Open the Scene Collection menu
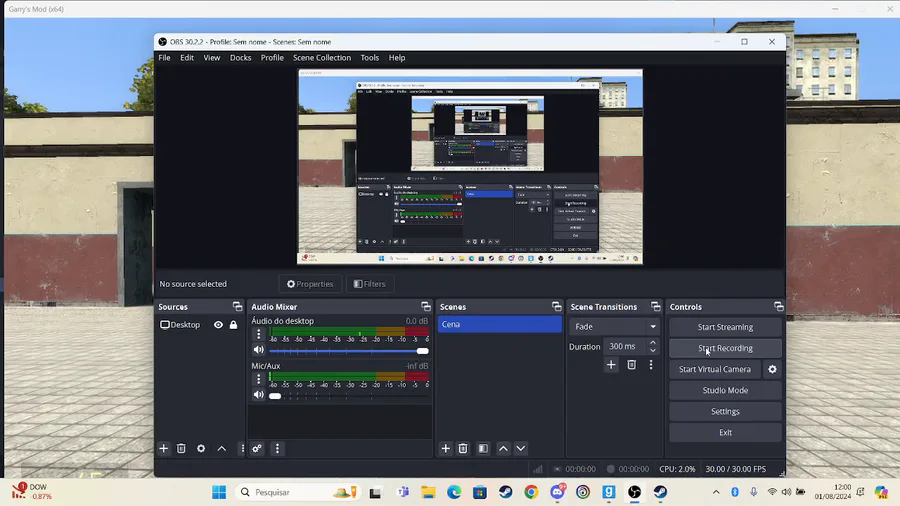900x506 pixels. 322,58
